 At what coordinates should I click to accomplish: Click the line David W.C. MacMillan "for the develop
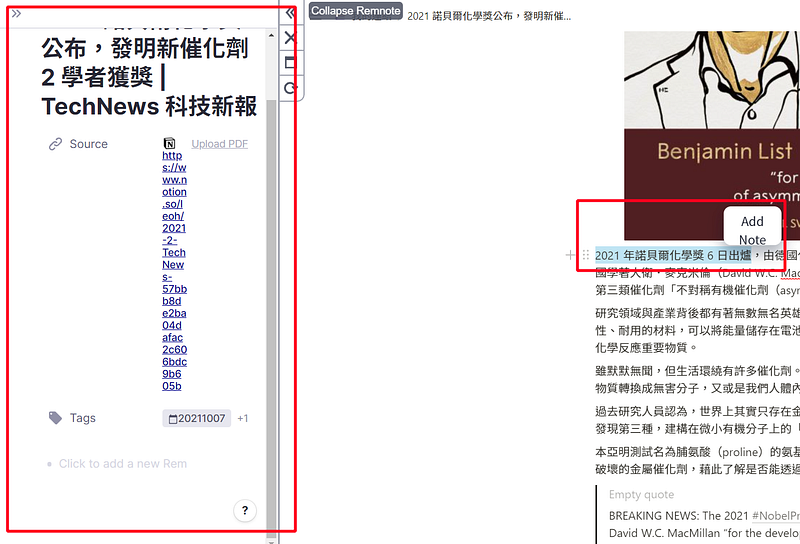click(x=704, y=533)
